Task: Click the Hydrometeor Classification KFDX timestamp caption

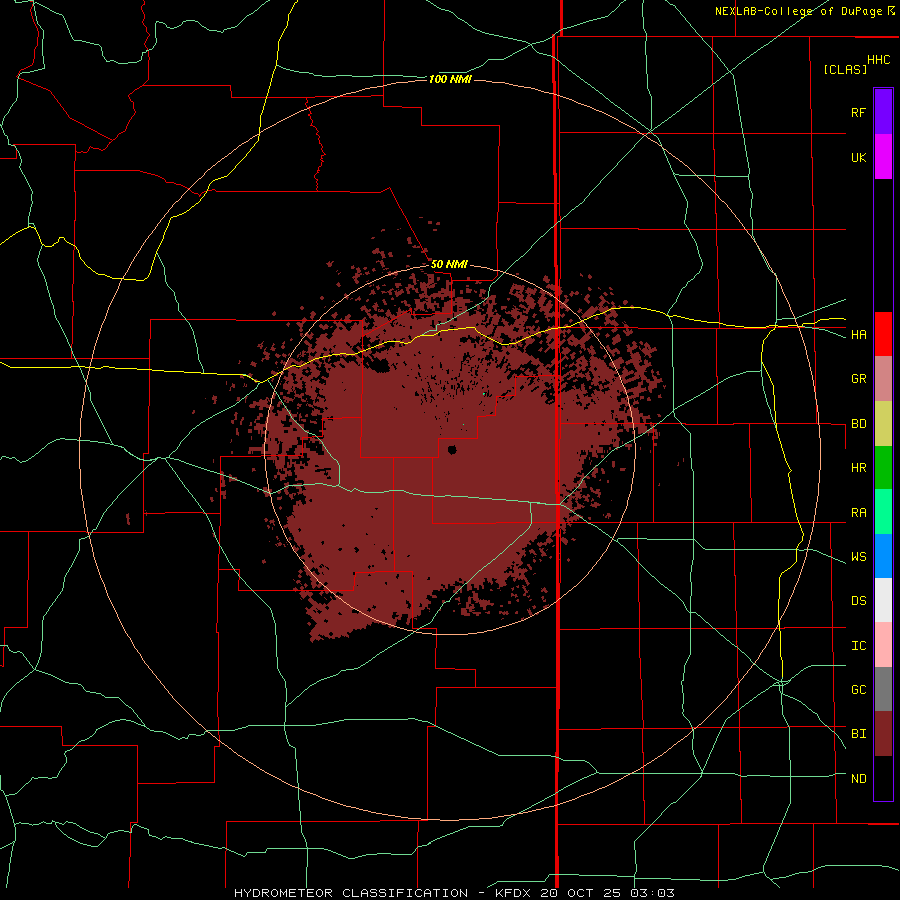Action: tap(454, 893)
